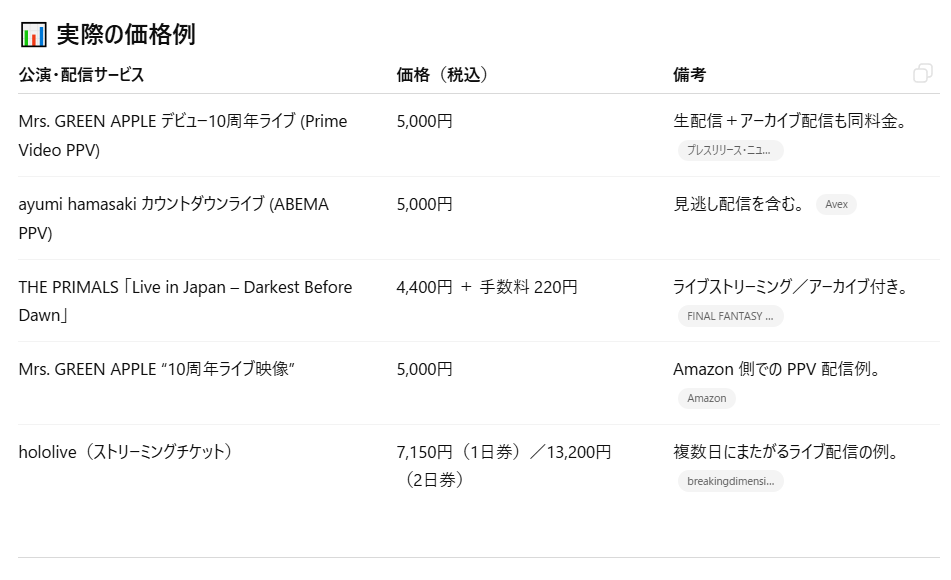Select the THE PRIMALS Live in Japan cell
The image size is (951, 580).
(x=185, y=300)
